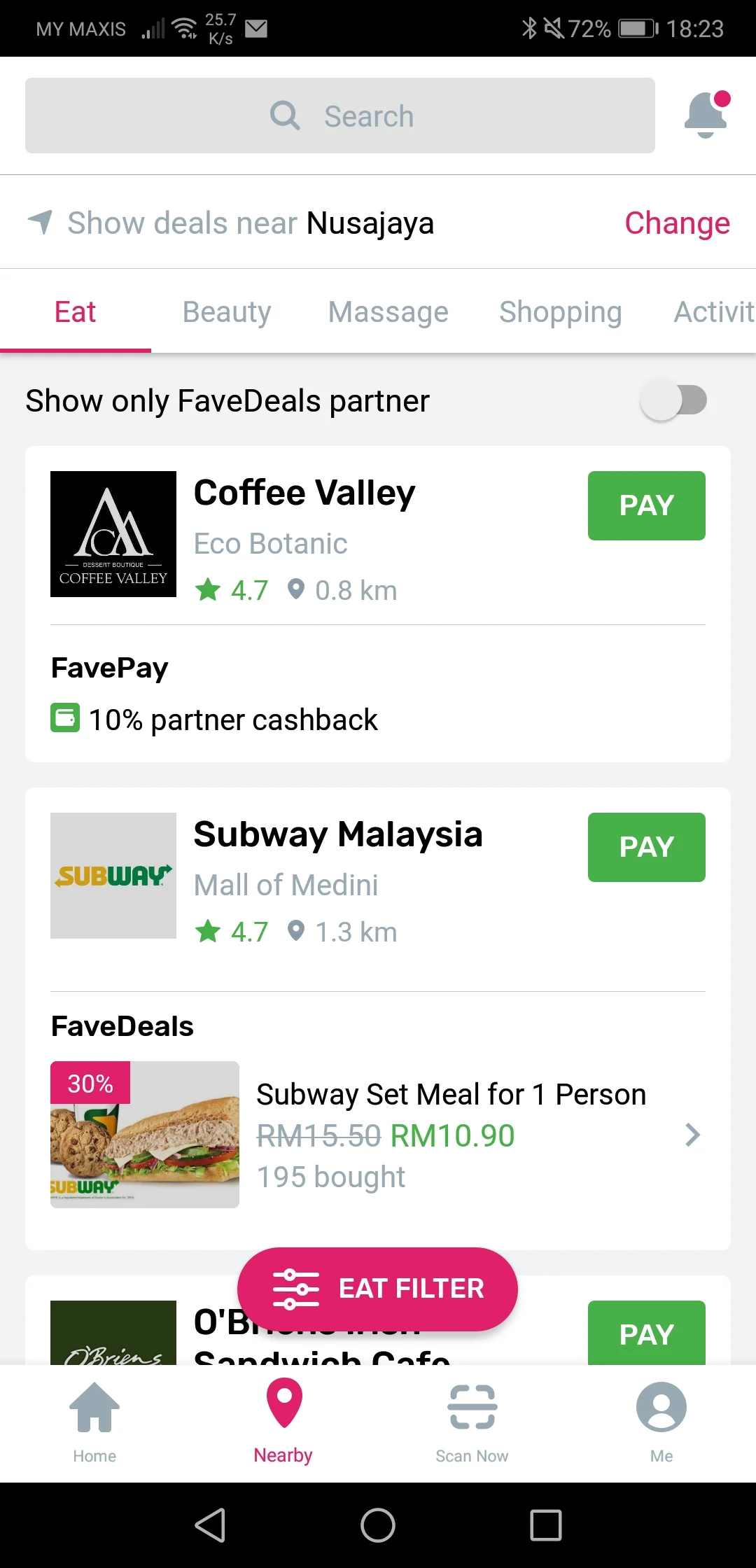Viewport: 756px width, 1568px height.
Task: Open the EAT FILTER options
Action: (377, 1289)
